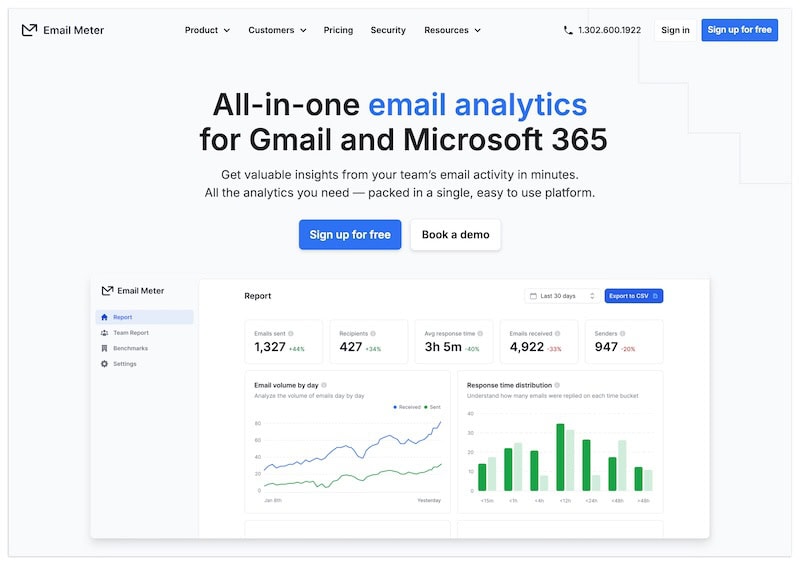The image size is (800, 565).
Task: Click the Email Meter envelope logo
Action: (x=29, y=30)
